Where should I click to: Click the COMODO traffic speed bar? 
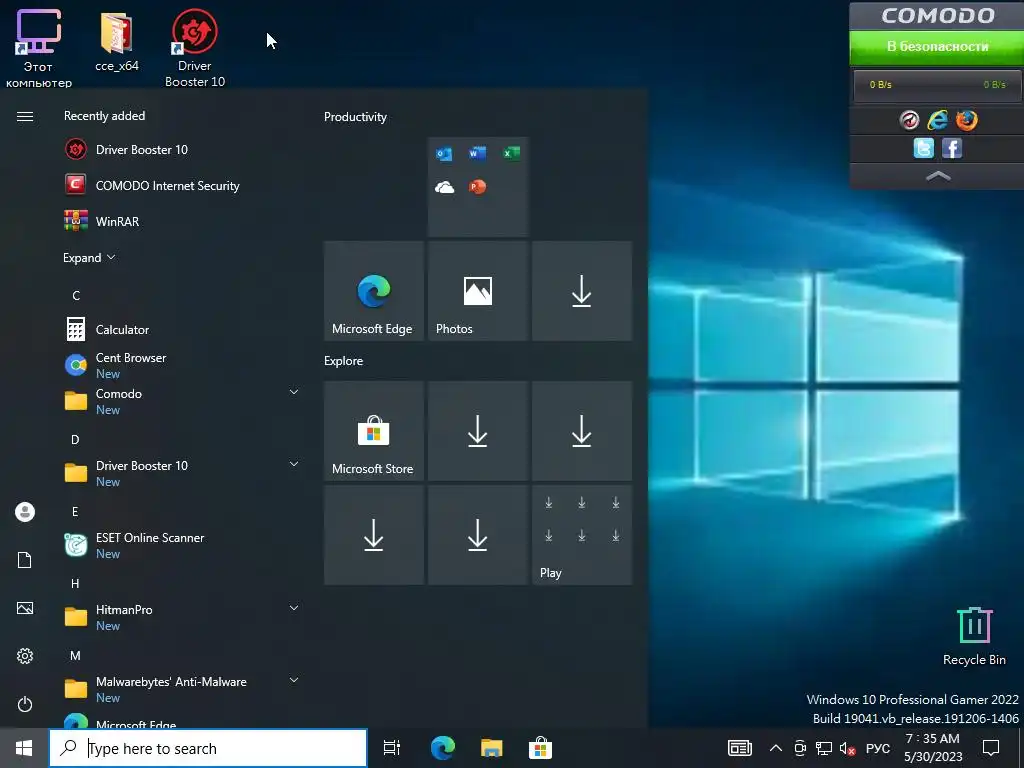(x=937, y=85)
